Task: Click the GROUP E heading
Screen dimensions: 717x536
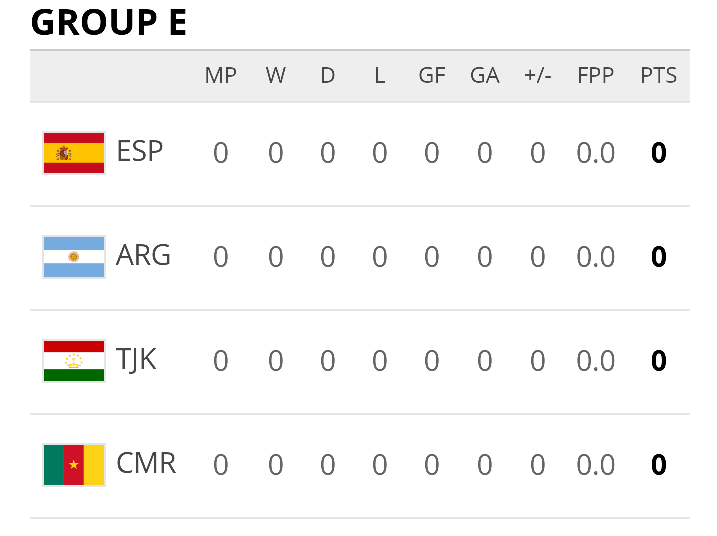Action: (109, 22)
